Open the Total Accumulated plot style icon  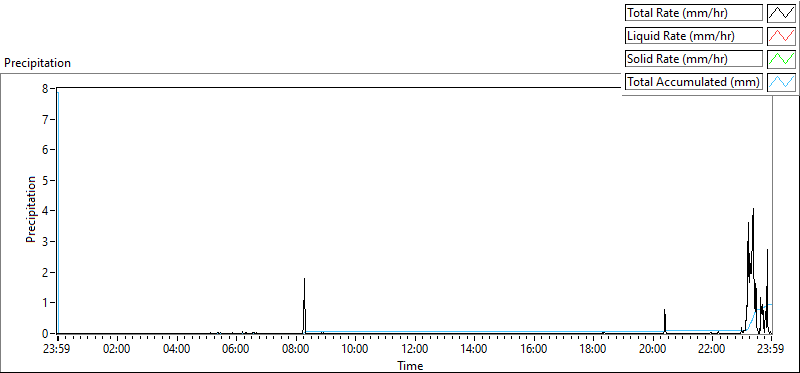(x=782, y=82)
